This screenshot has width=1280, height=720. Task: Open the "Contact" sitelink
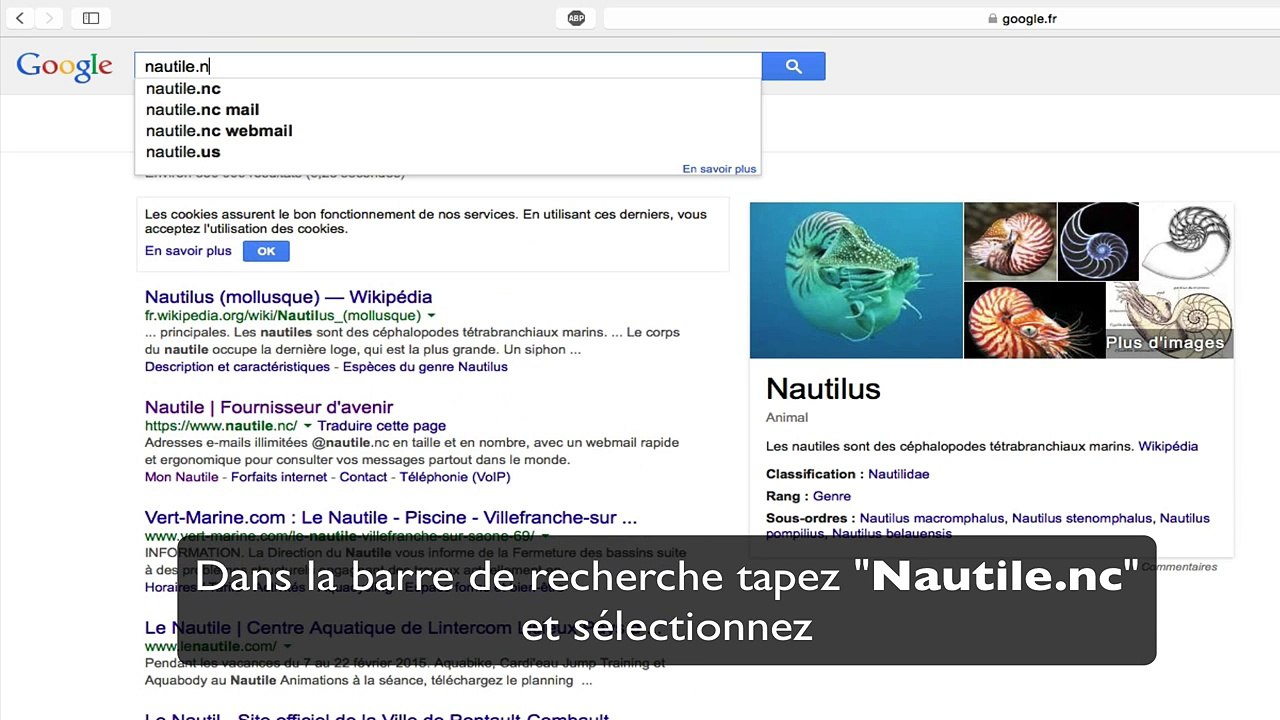[x=363, y=477]
